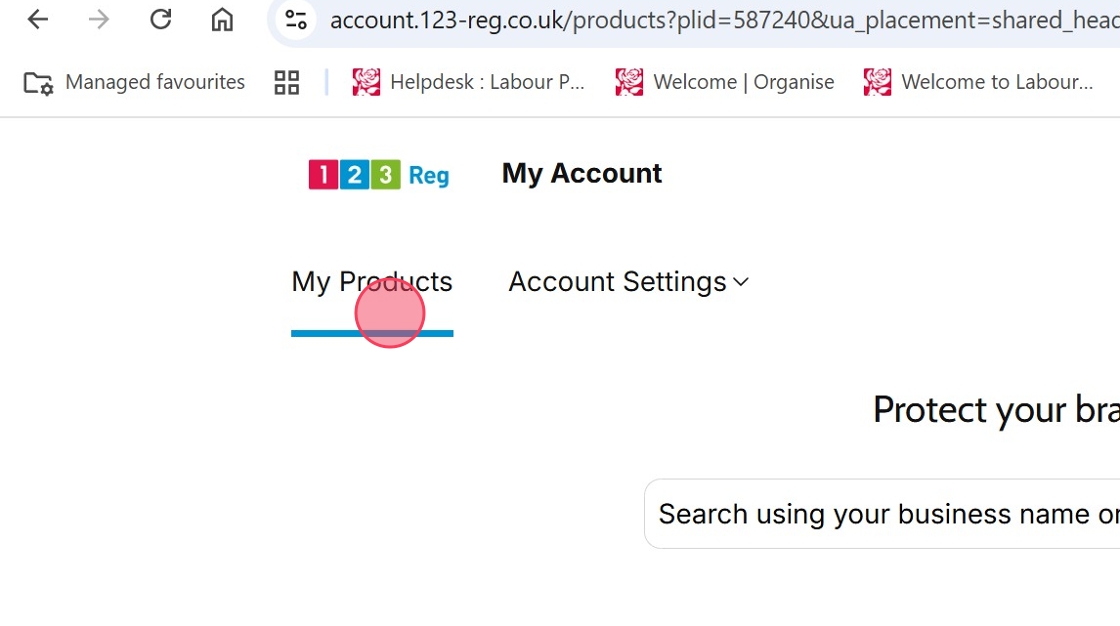The width and height of the screenshot is (1120, 626).
Task: Click the Managed favourites folder icon
Action: [x=38, y=82]
